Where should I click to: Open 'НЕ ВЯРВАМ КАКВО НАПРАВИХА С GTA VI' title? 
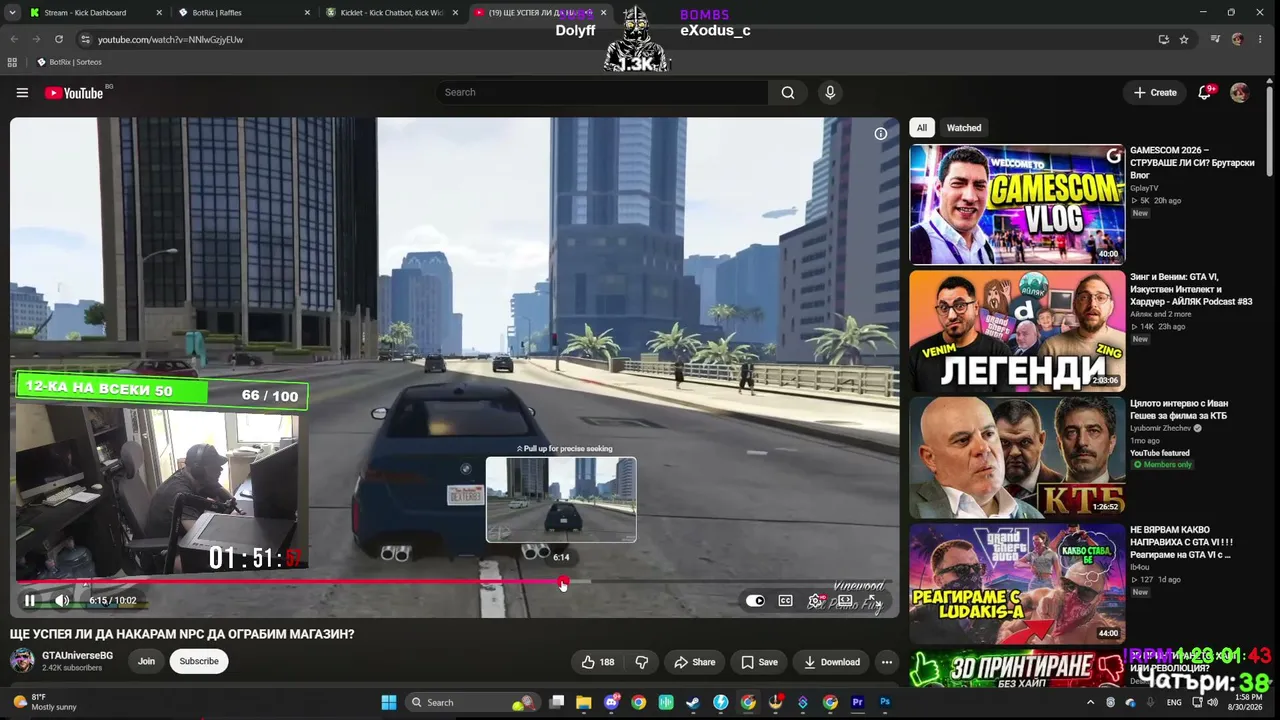click(1182, 542)
